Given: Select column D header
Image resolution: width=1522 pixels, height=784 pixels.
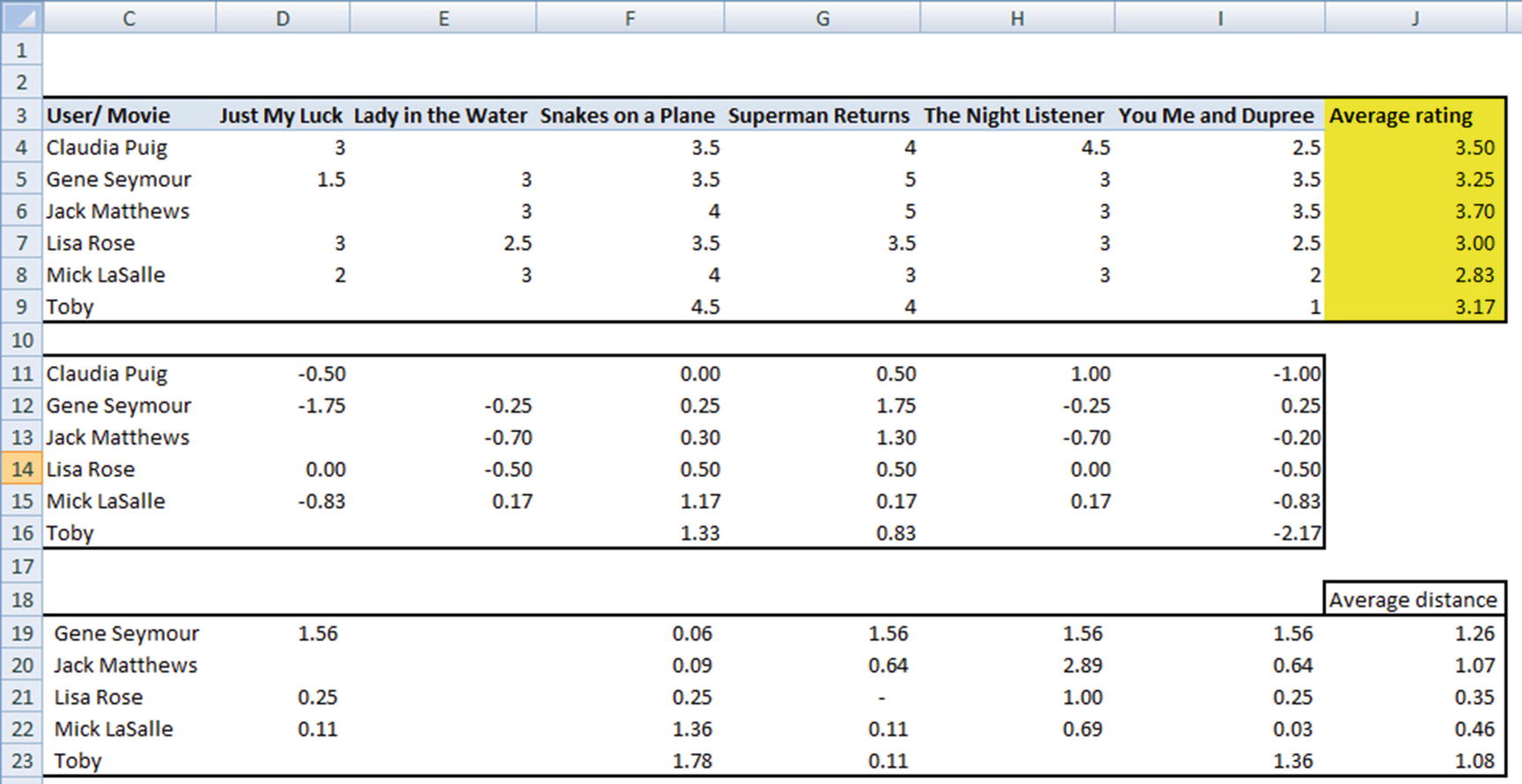Looking at the screenshot, I should [x=282, y=18].
